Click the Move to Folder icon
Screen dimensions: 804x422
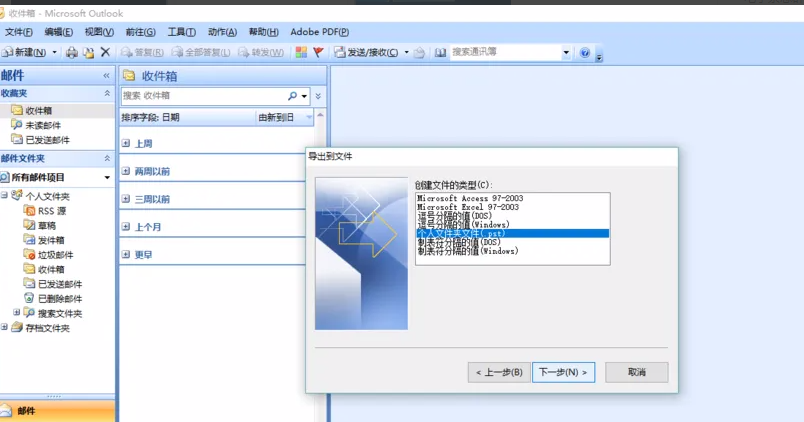(x=89, y=52)
